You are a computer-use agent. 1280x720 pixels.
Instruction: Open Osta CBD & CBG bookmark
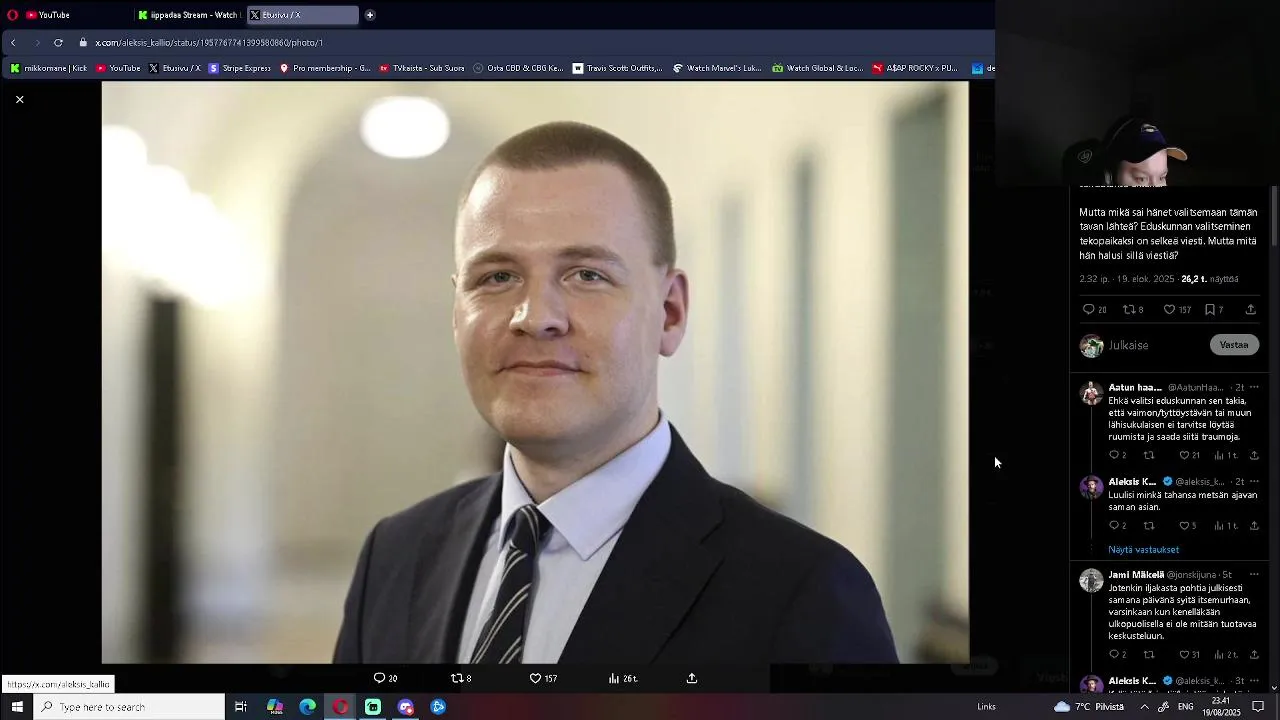pos(518,68)
